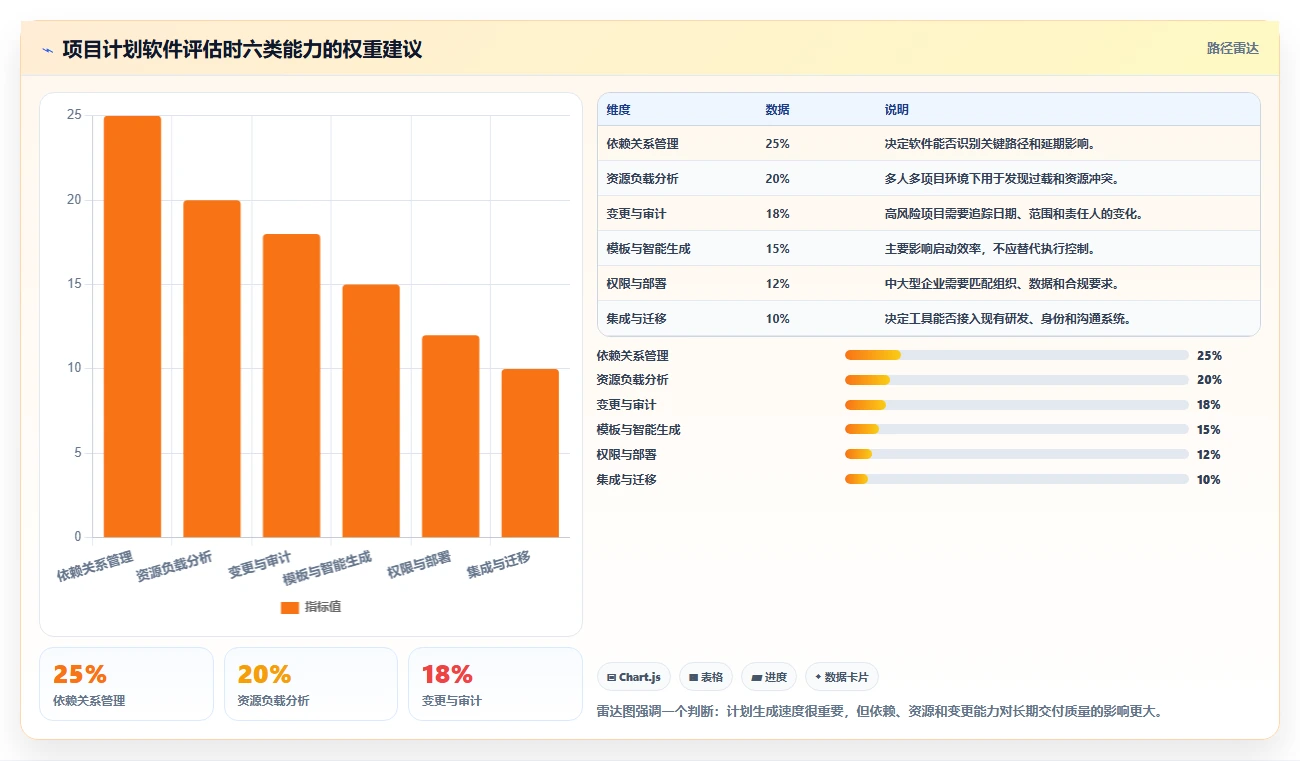Click the x-axis label 集成与迁移
Screen dimensions: 1300x761
point(498,564)
